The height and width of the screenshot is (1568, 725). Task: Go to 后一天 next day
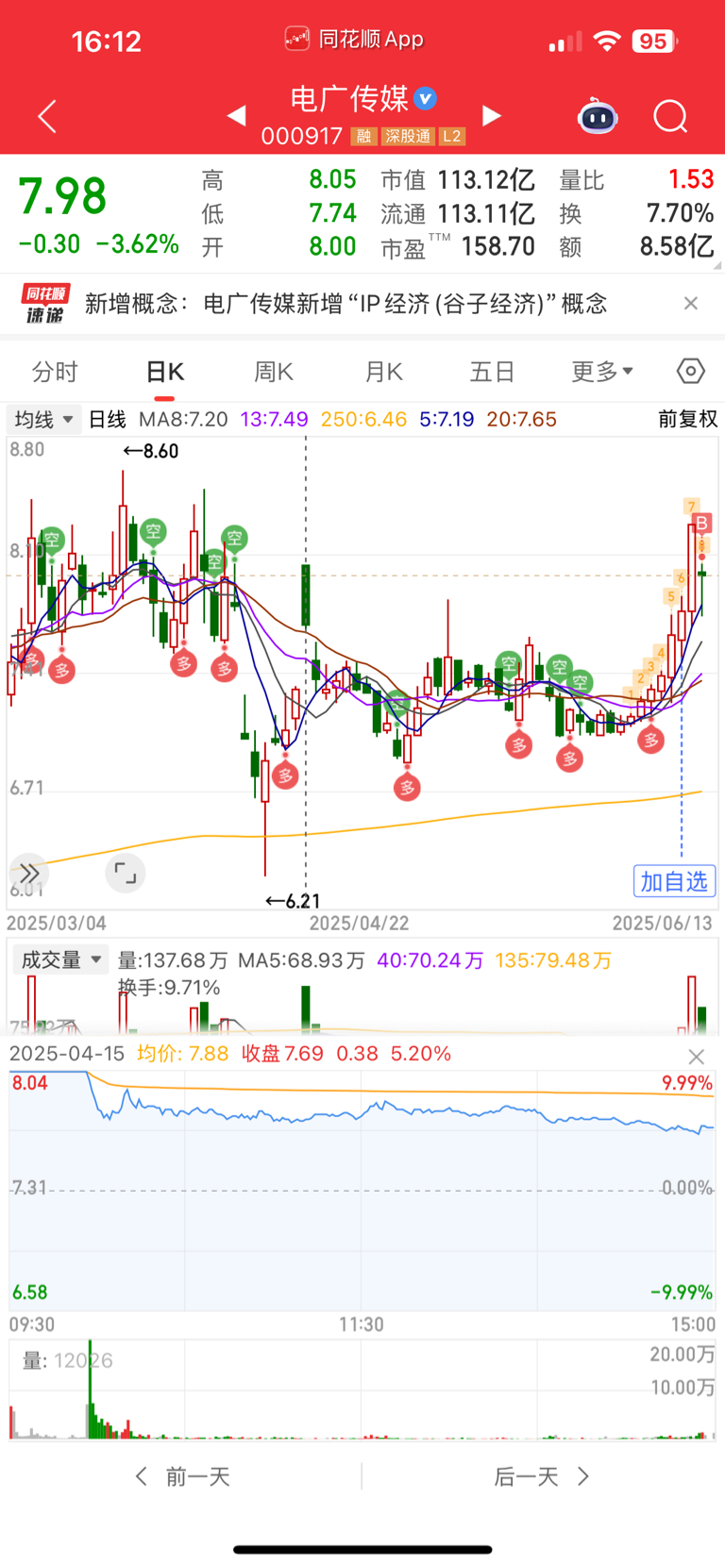pos(542,1476)
